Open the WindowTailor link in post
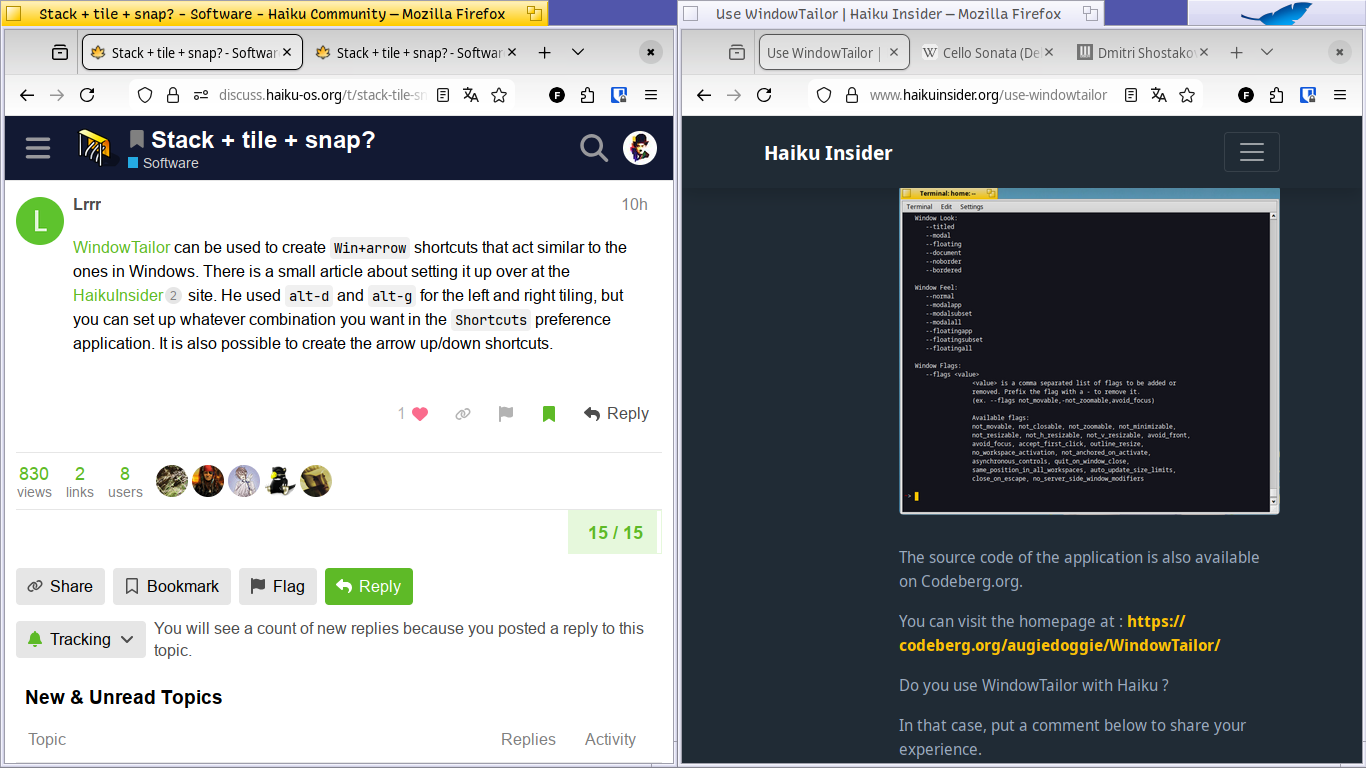The image size is (1366, 768). [x=121, y=247]
